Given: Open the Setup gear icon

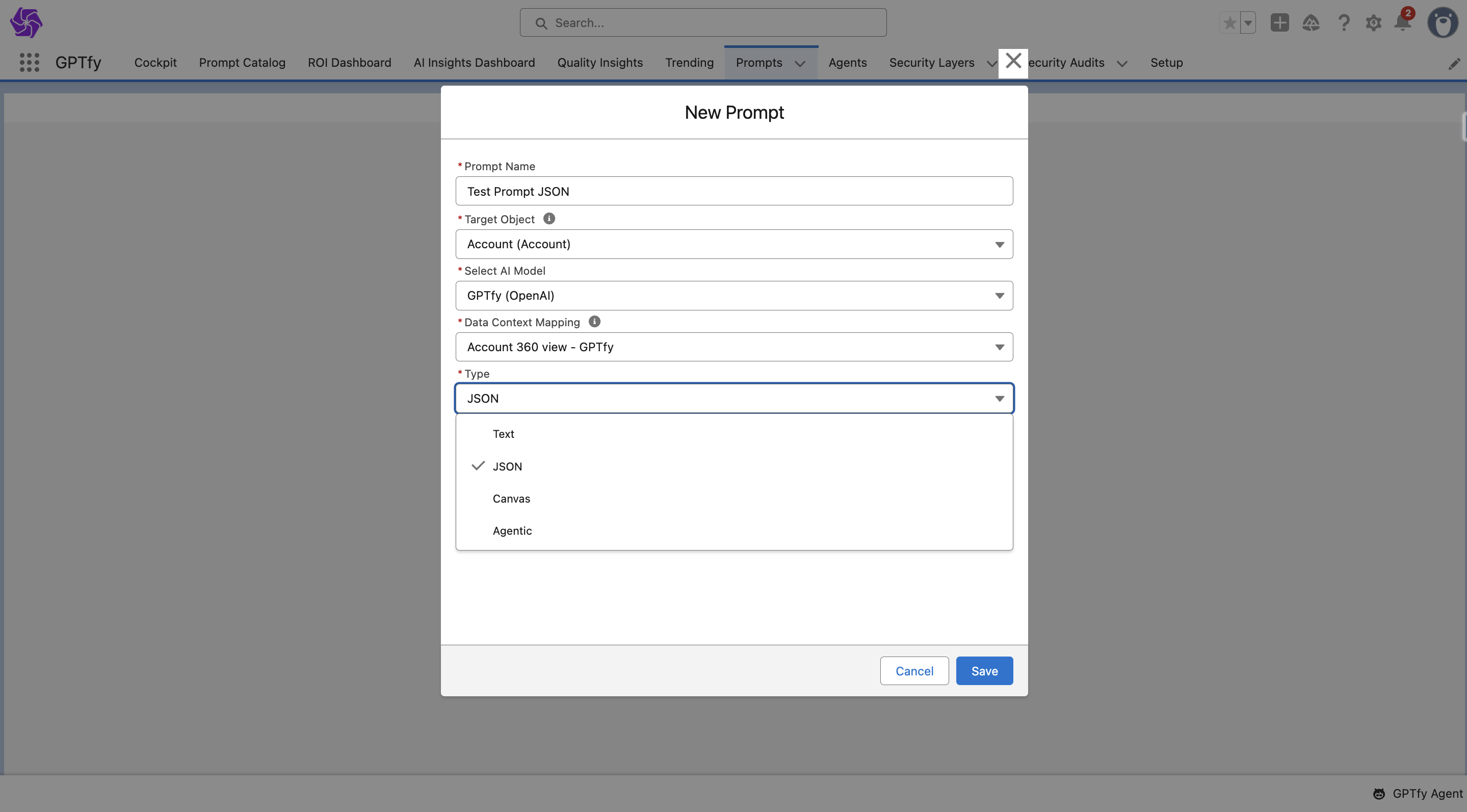Looking at the screenshot, I should [1373, 23].
